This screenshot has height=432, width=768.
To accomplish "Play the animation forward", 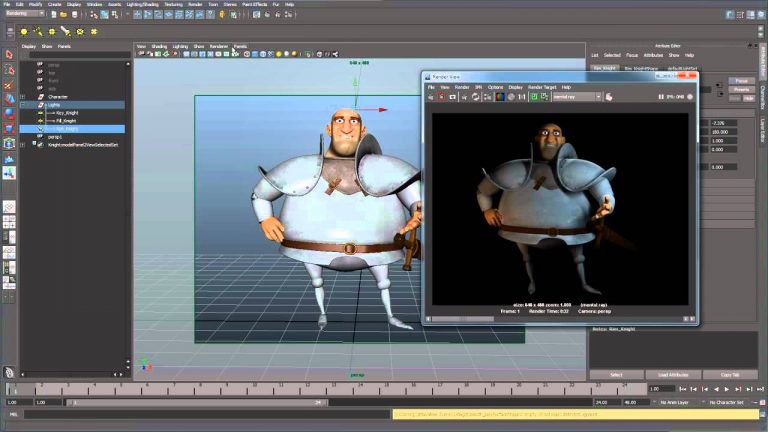I will coord(727,389).
